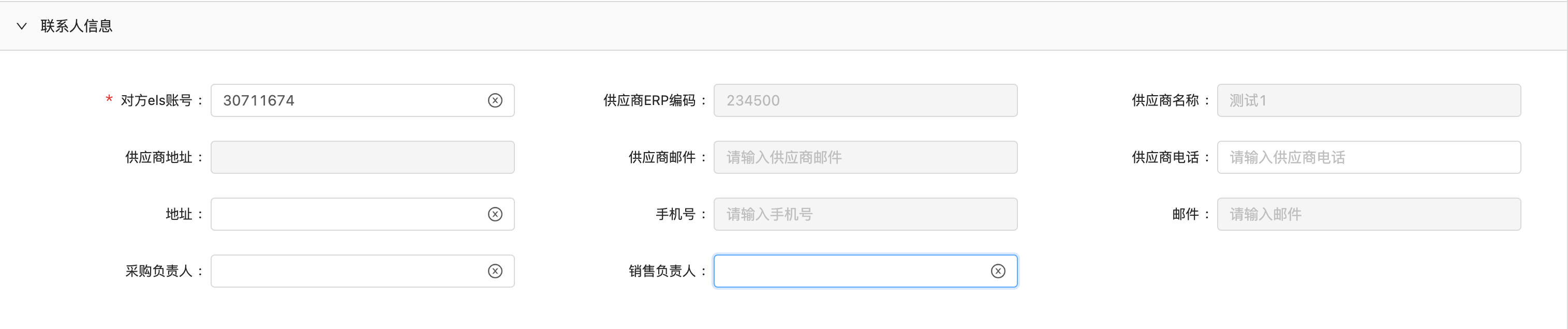
Task: Click the 对方els账号 required field label
Action: click(156, 100)
